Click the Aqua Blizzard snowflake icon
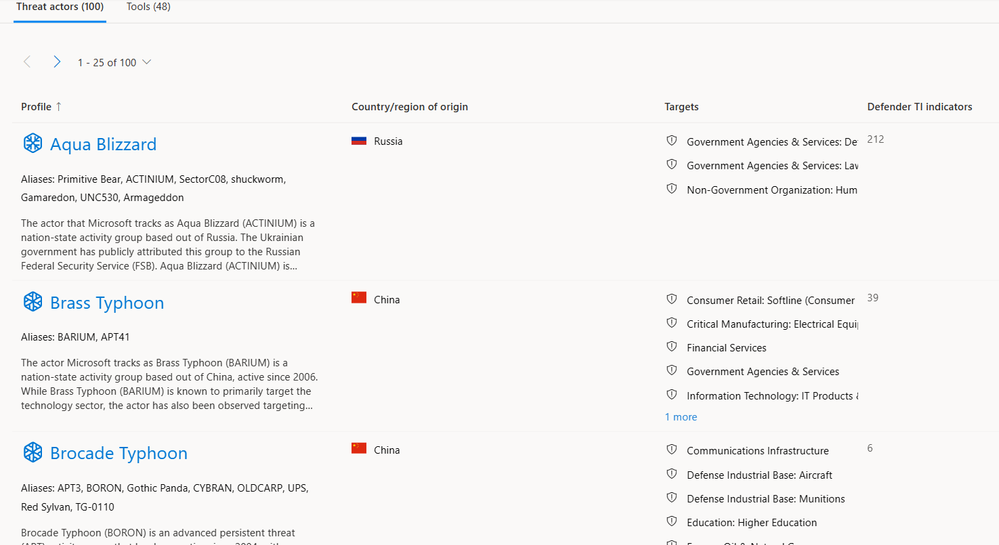 [32, 143]
